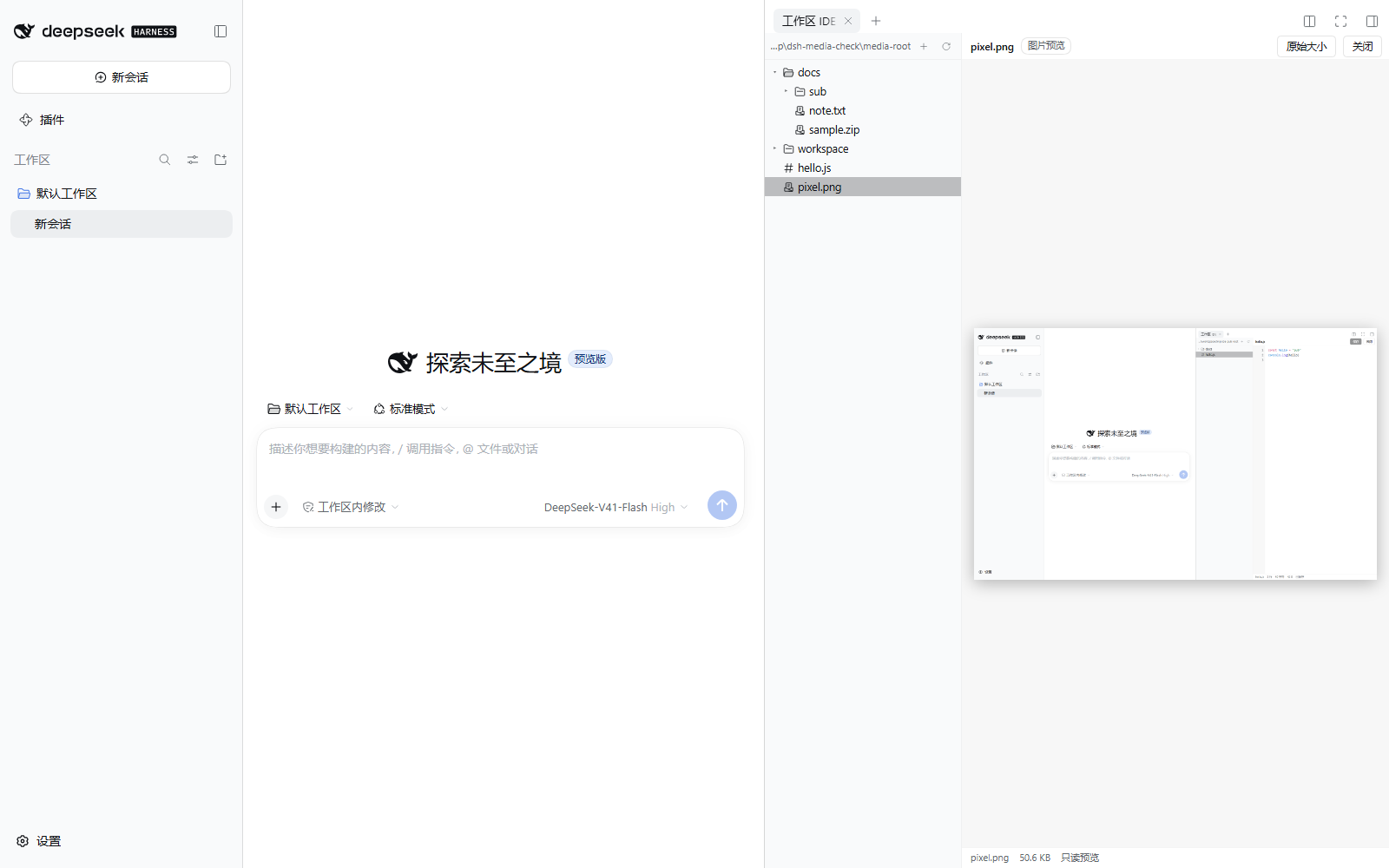Switch to the 工作区 IDE tab
The height and width of the screenshot is (868, 1389).
pyautogui.click(x=808, y=21)
